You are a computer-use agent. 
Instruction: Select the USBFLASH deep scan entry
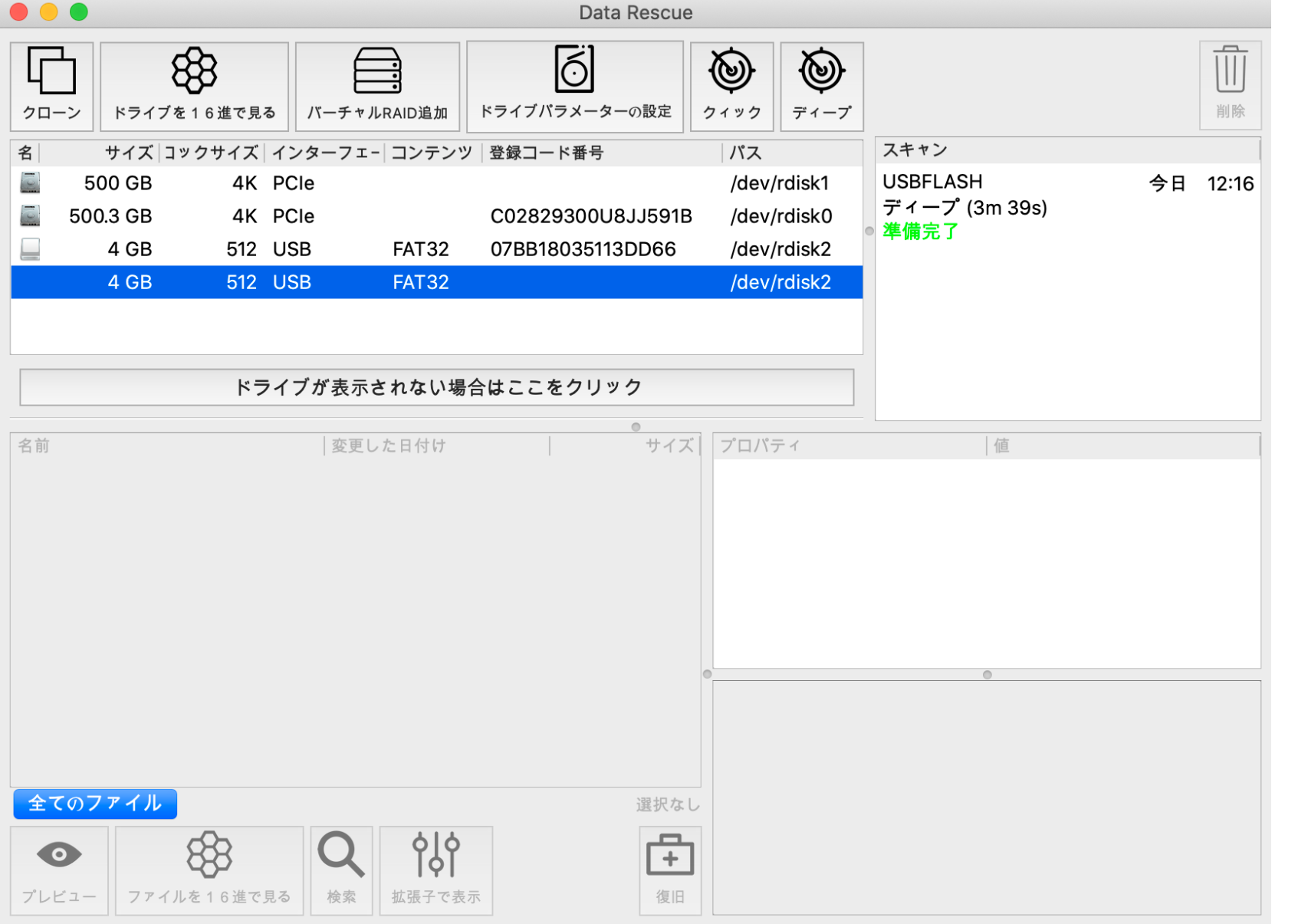pyautogui.click(x=1066, y=206)
